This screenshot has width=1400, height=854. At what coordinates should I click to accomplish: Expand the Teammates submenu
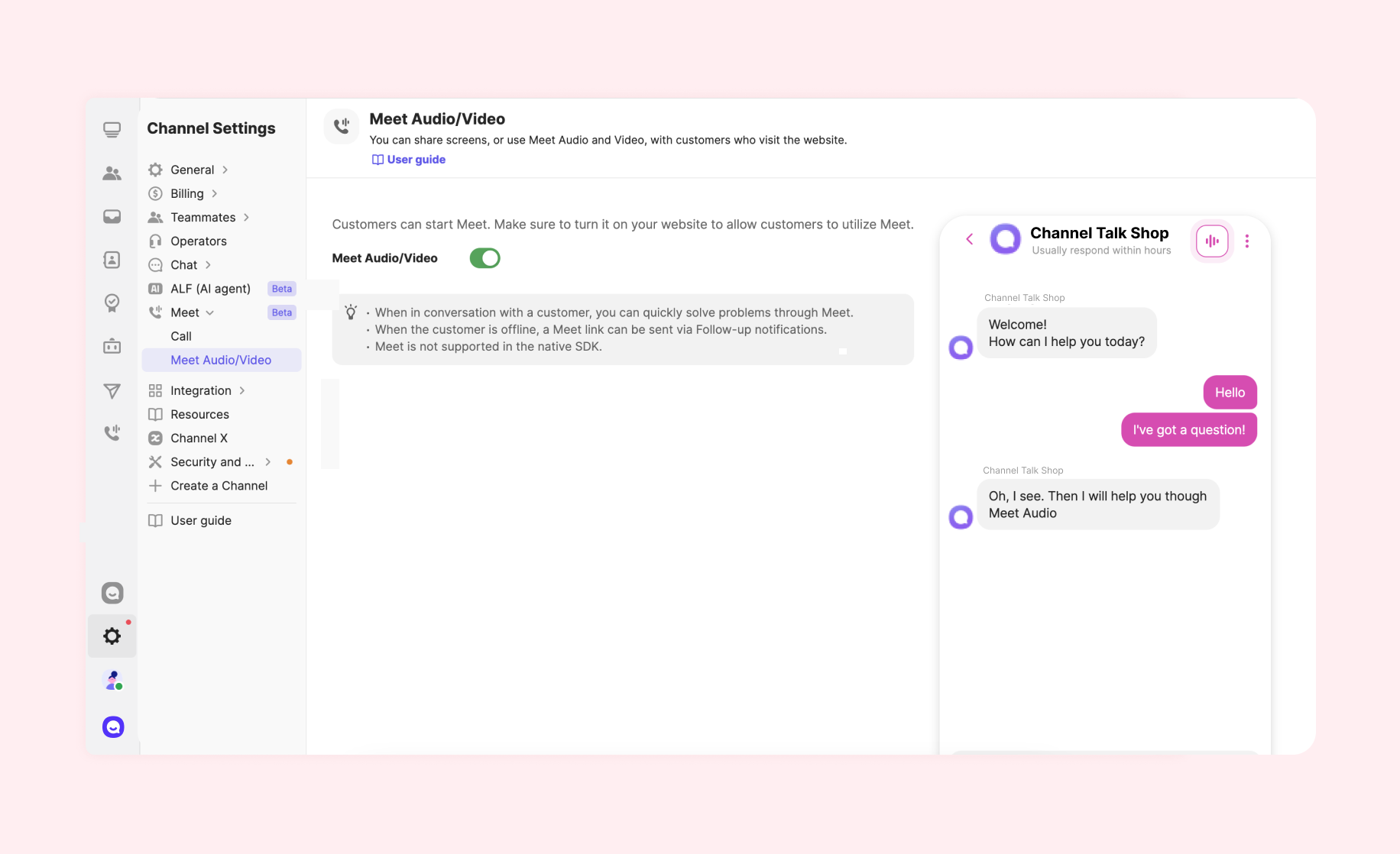coord(246,218)
